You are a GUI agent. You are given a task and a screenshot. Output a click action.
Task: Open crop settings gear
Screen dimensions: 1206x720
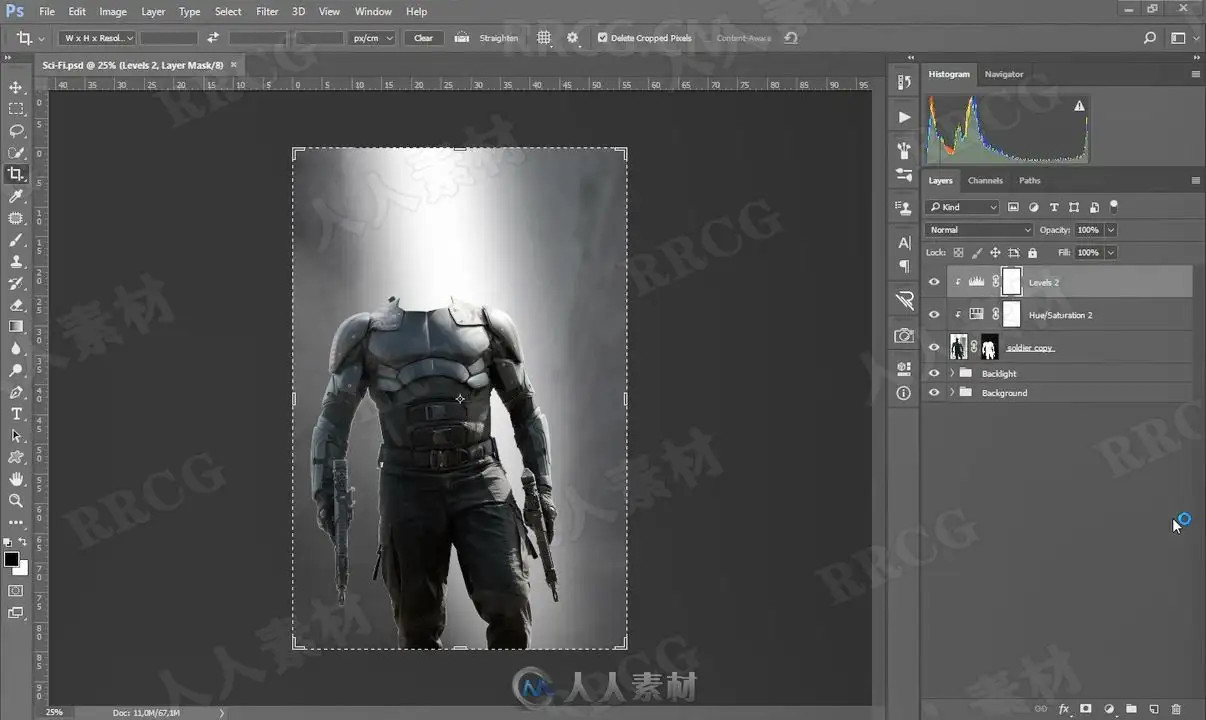click(573, 38)
